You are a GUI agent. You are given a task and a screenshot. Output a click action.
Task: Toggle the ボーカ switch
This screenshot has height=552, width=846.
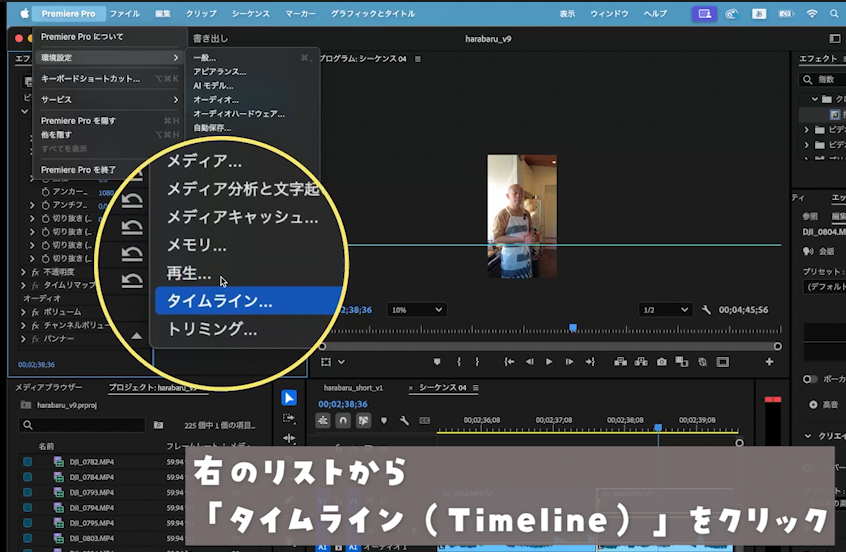point(810,379)
